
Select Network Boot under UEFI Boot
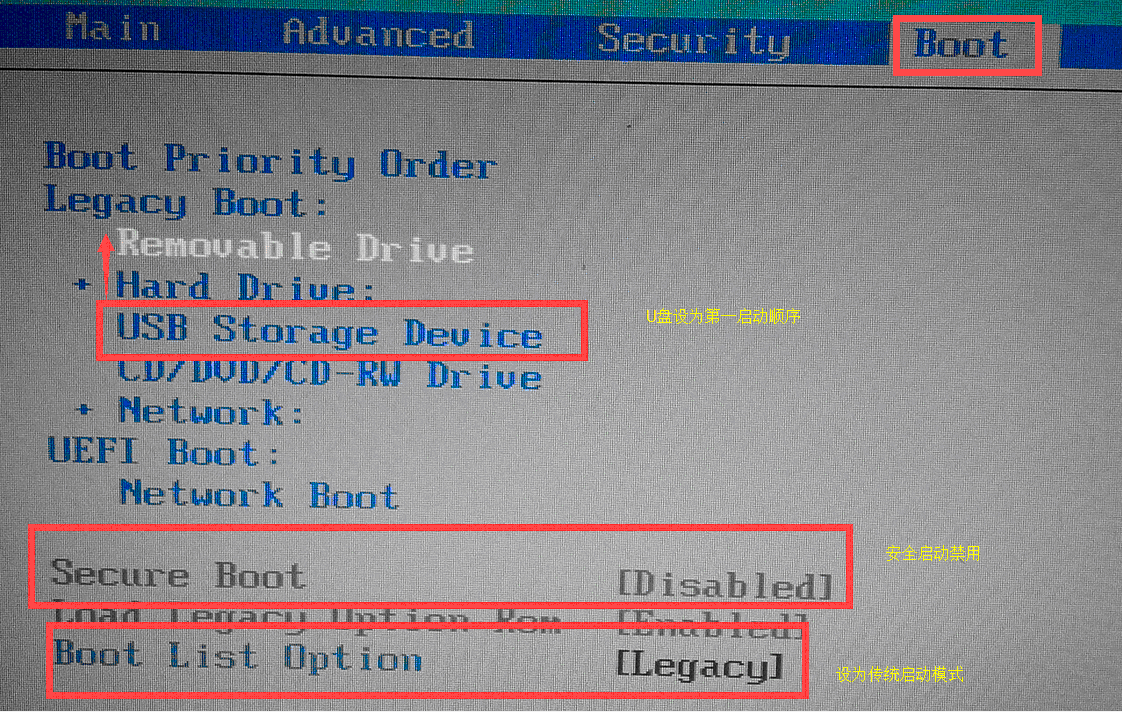pyautogui.click(x=258, y=494)
